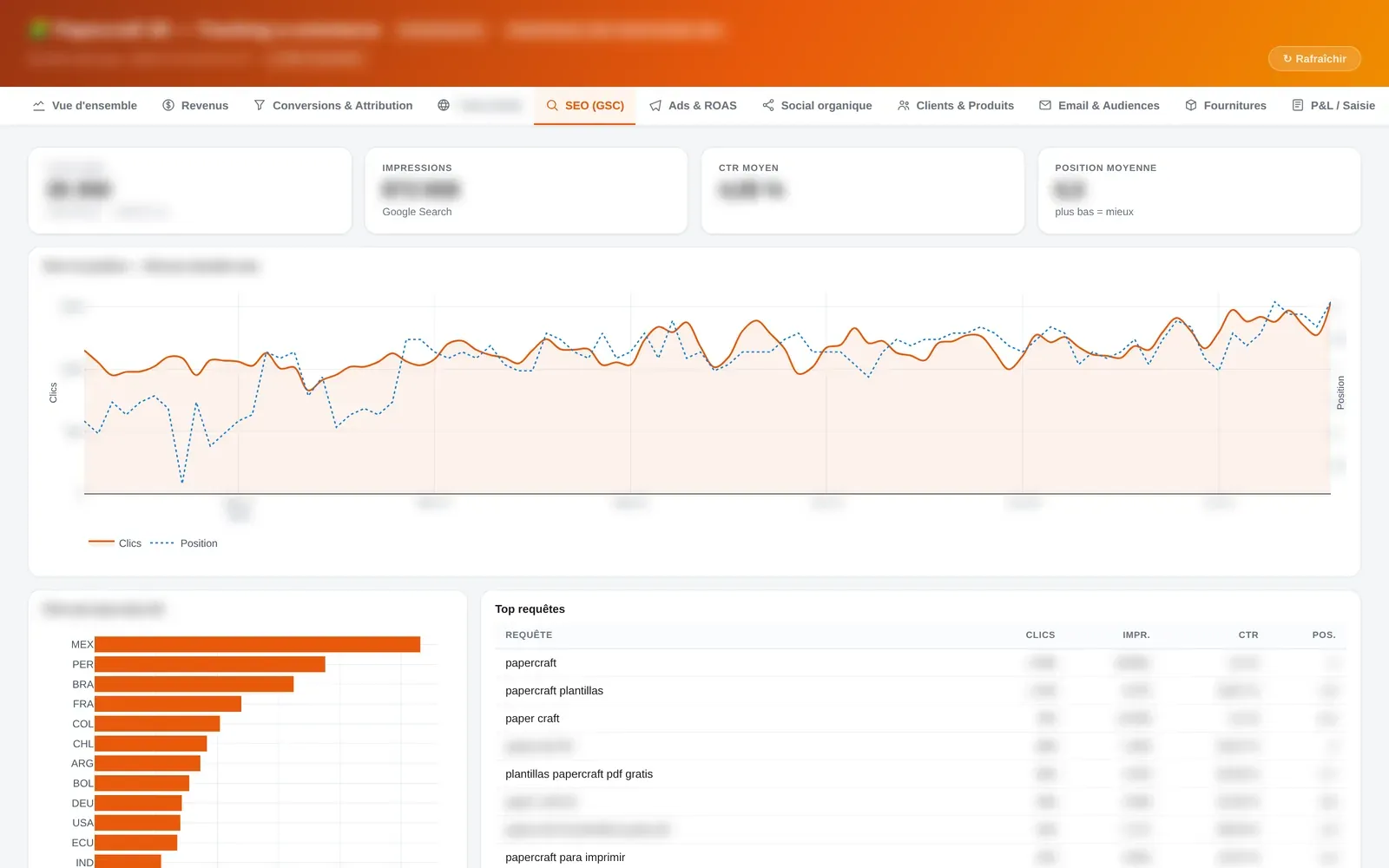The height and width of the screenshot is (868, 1389).
Task: Click the box icon for Fournitures
Action: (1191, 106)
